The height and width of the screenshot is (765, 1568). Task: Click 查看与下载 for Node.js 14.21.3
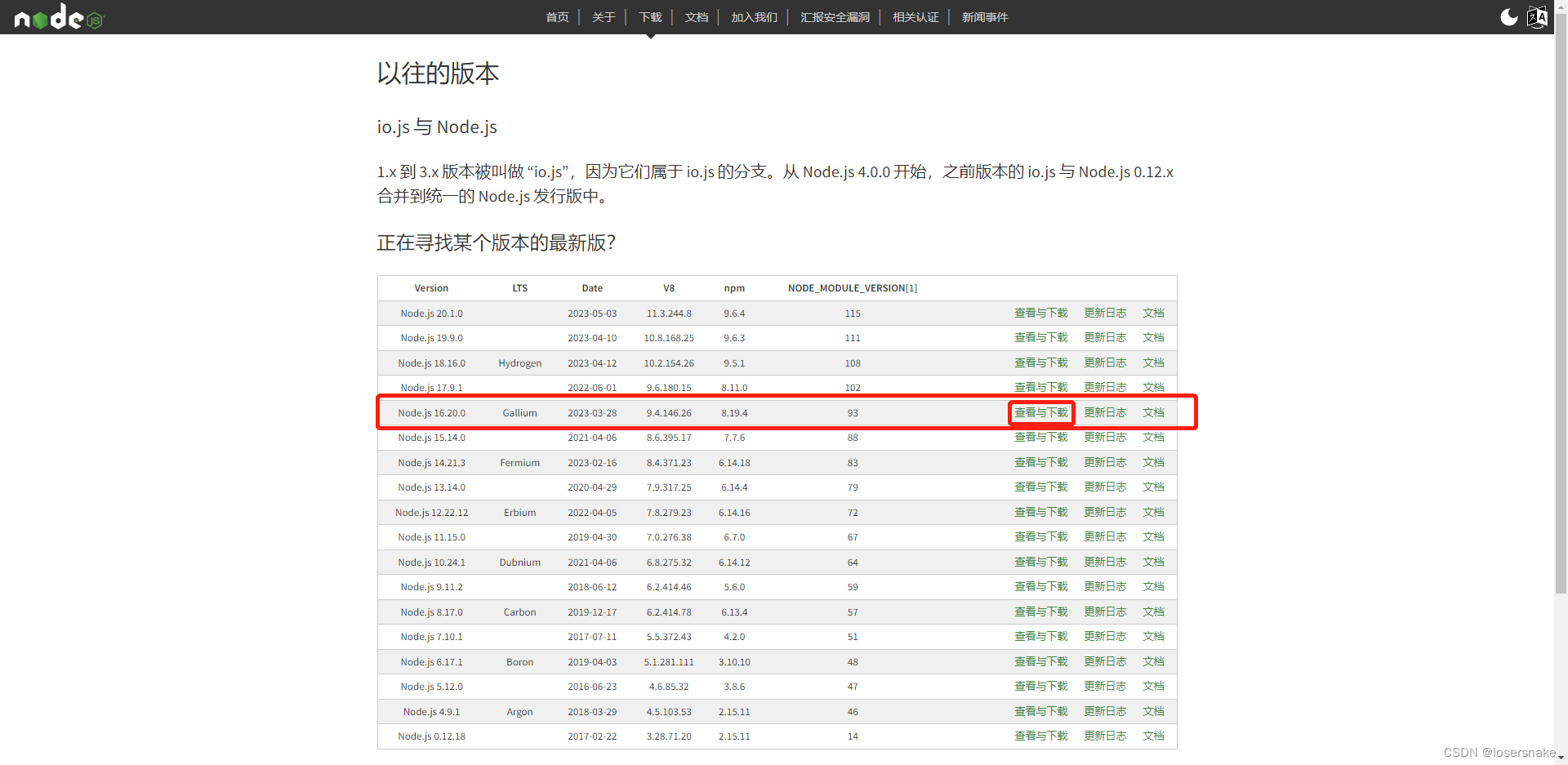1041,463
